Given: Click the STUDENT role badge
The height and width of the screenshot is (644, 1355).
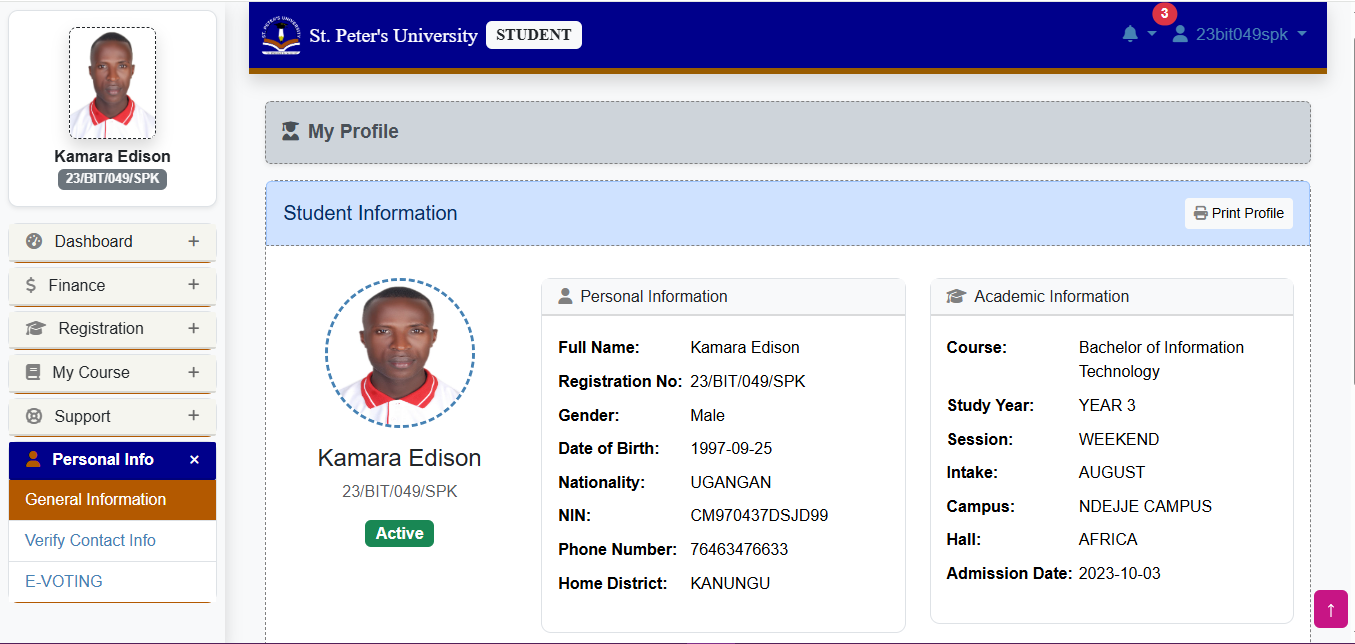Looking at the screenshot, I should tap(533, 35).
